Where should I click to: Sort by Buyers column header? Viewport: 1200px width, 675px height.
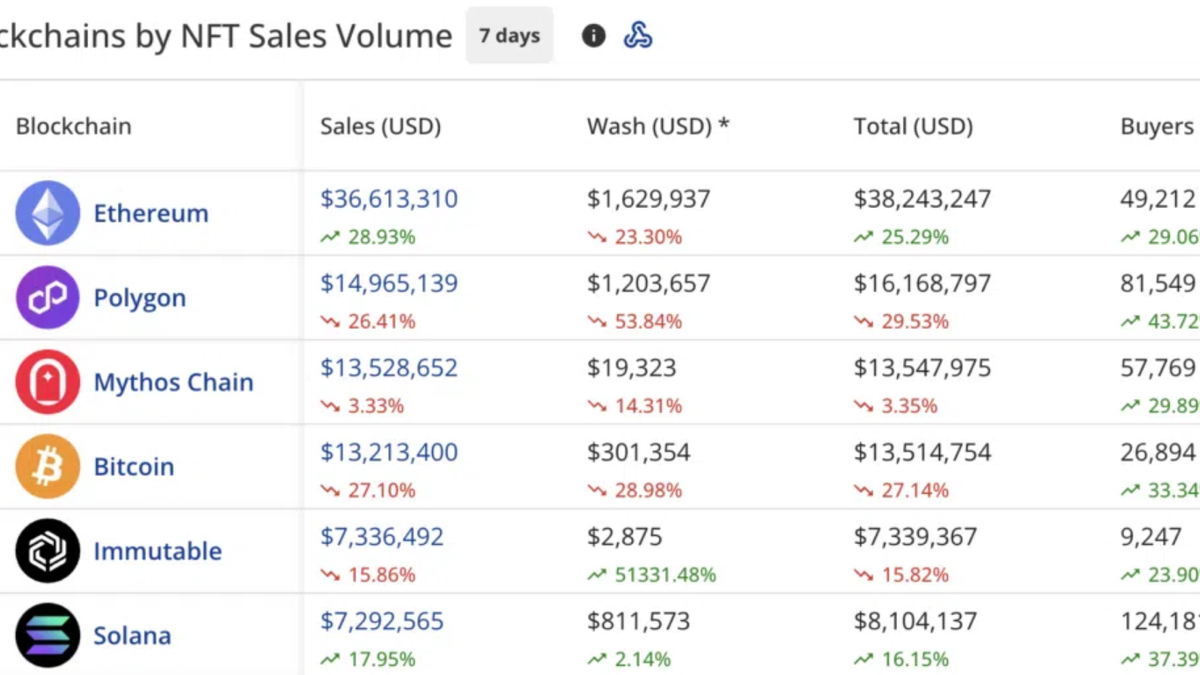point(1157,127)
